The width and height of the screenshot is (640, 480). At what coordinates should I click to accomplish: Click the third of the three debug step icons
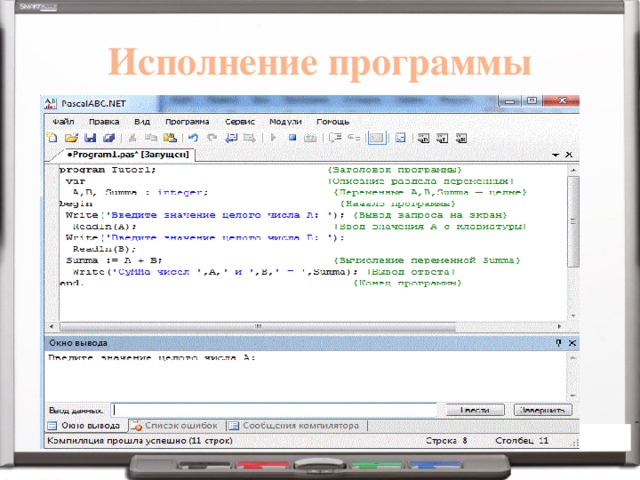(x=461, y=138)
